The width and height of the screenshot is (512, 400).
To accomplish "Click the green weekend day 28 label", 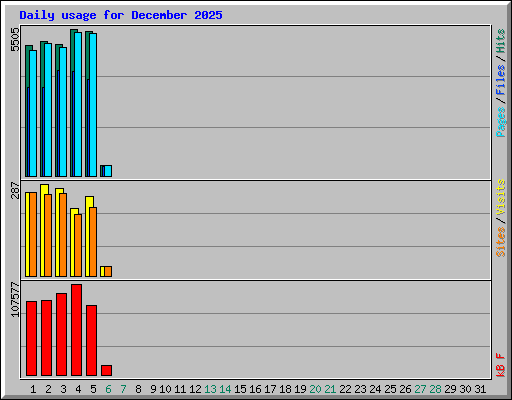I will click(x=435, y=389).
